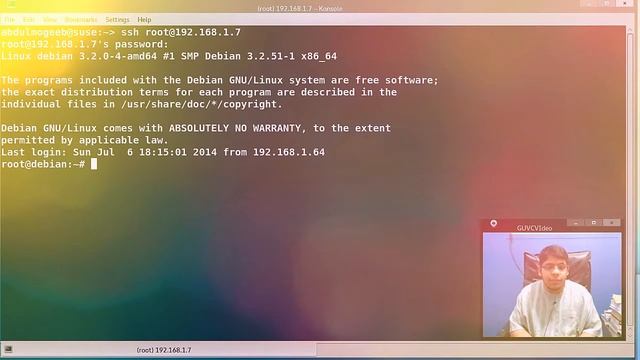Click the GUVCVideo title bar text
This screenshot has height=360, width=640.
tap(534, 228)
